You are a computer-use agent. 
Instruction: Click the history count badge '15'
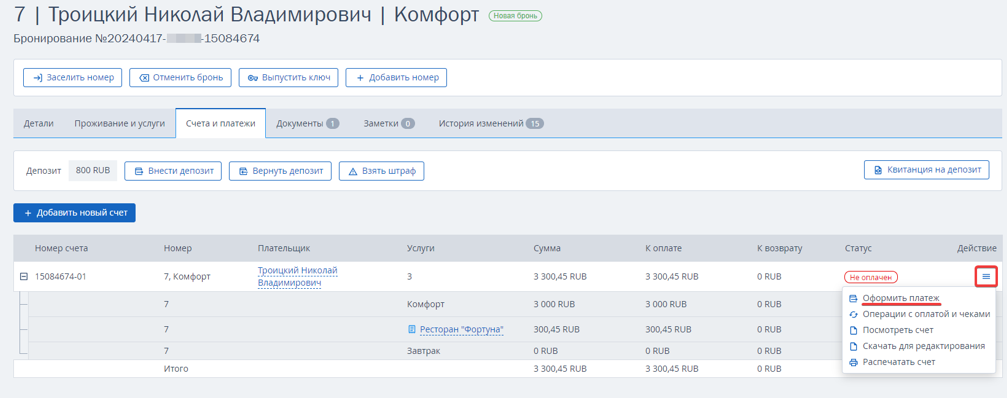tap(535, 123)
